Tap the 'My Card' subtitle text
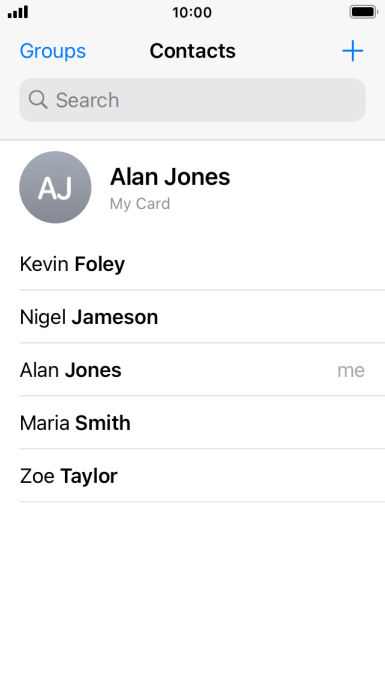 [x=140, y=204]
